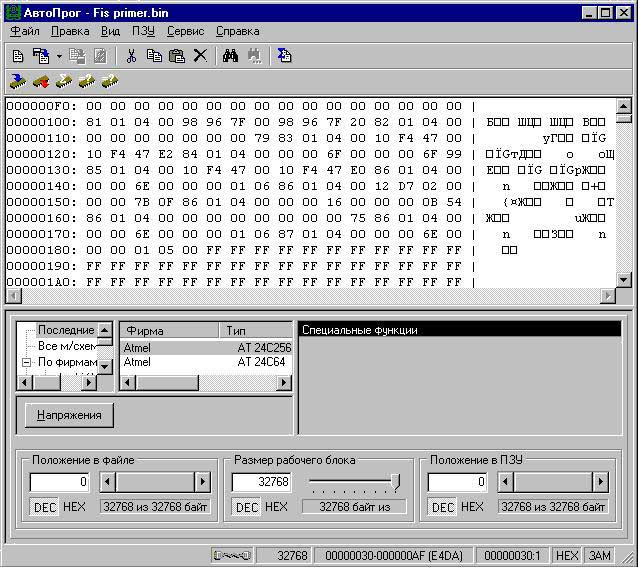
Task: Open the dropdown arrow beside the open file icon
Action: point(59,56)
